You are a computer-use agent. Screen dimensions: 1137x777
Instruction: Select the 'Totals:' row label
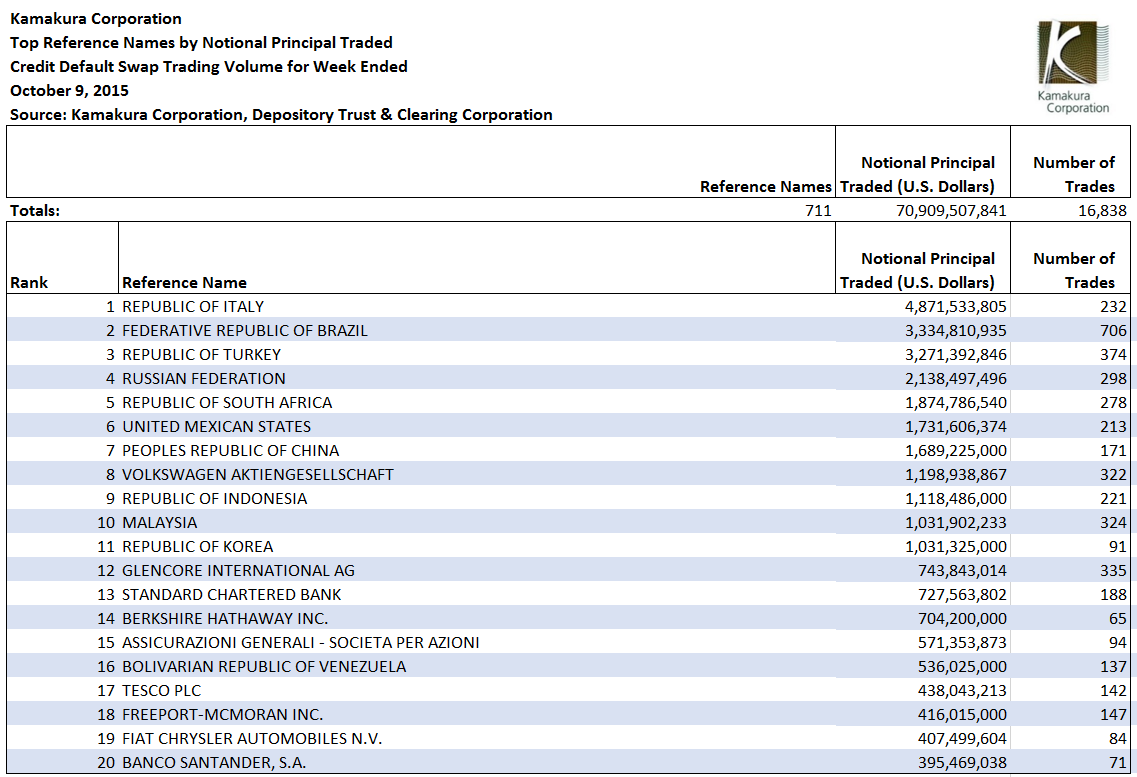[x=35, y=210]
